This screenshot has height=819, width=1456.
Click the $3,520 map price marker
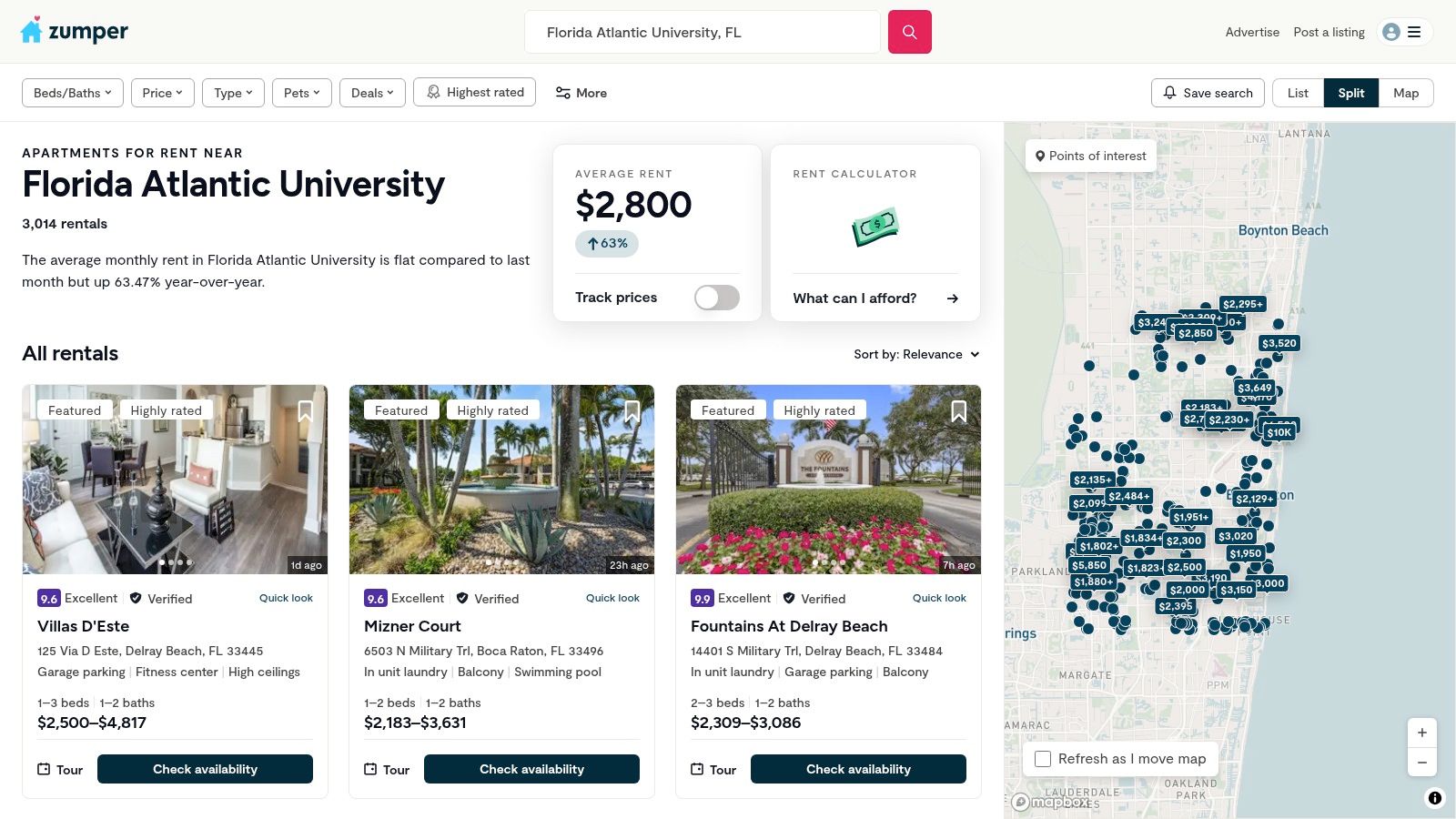click(1279, 343)
